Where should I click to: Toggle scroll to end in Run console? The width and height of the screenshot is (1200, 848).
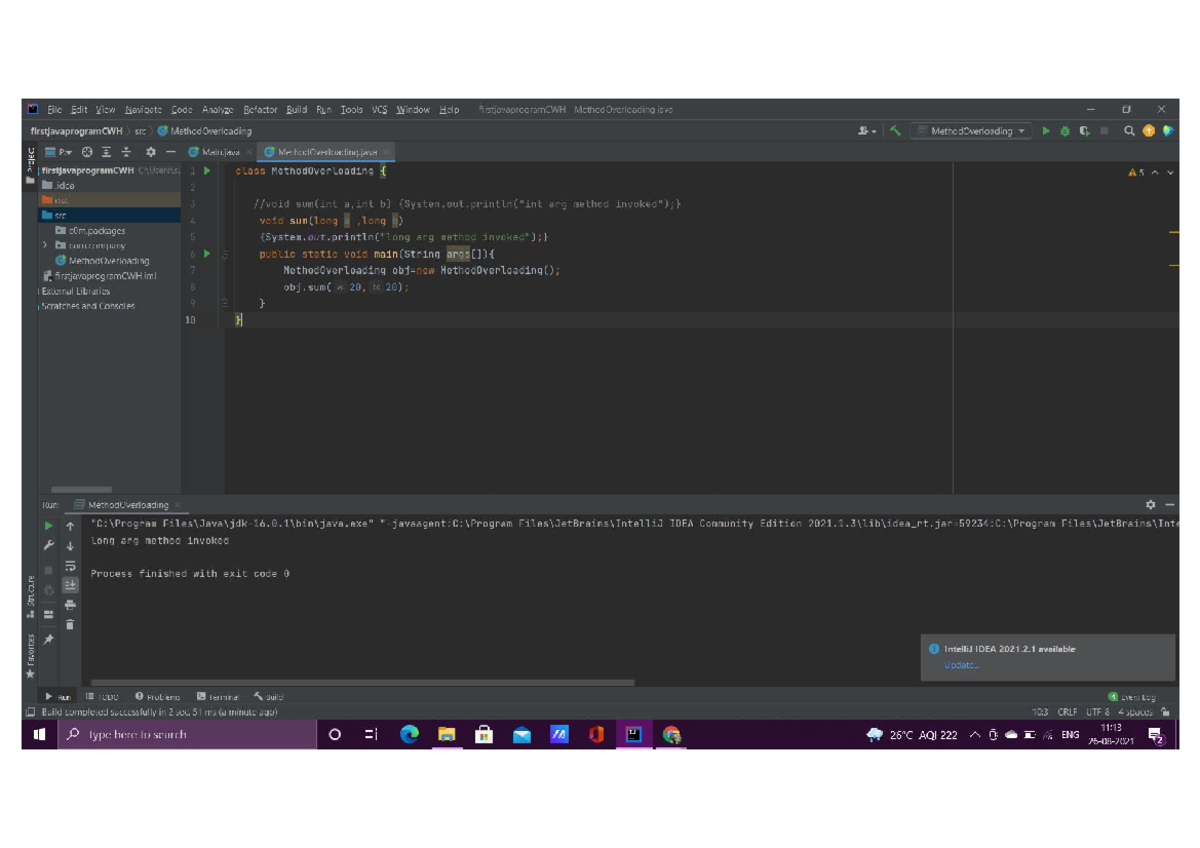pos(70,585)
